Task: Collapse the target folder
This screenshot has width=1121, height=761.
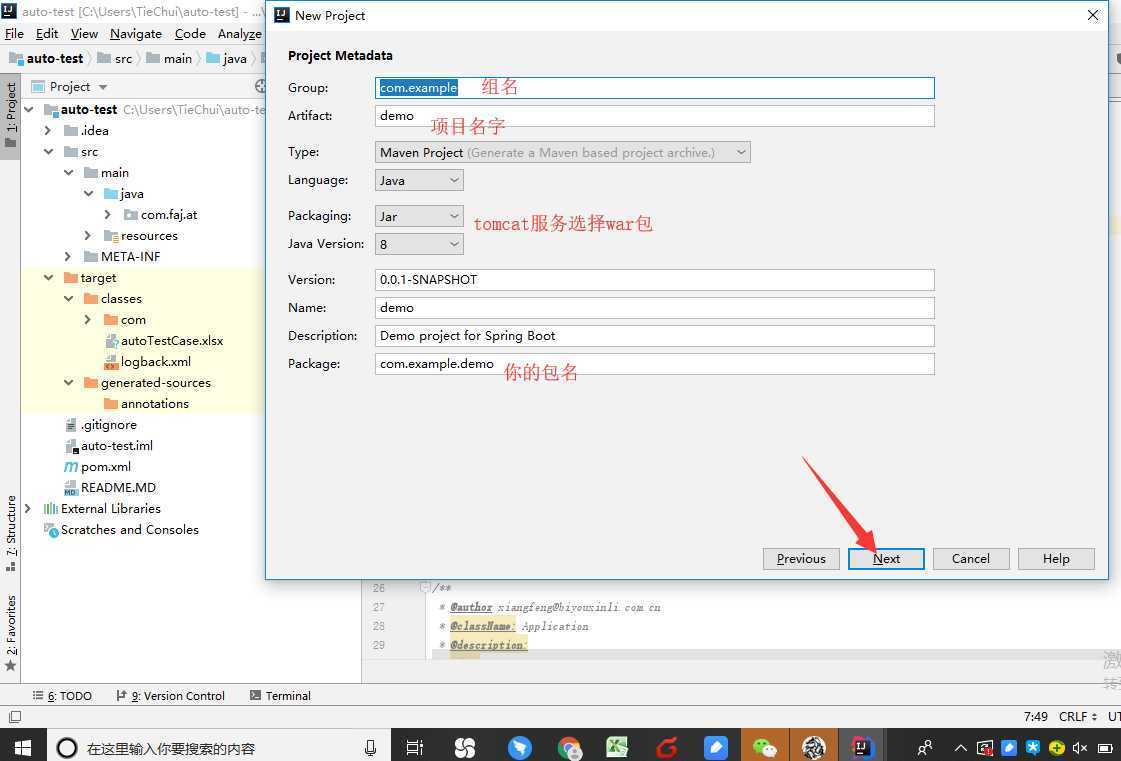Action: 48,278
